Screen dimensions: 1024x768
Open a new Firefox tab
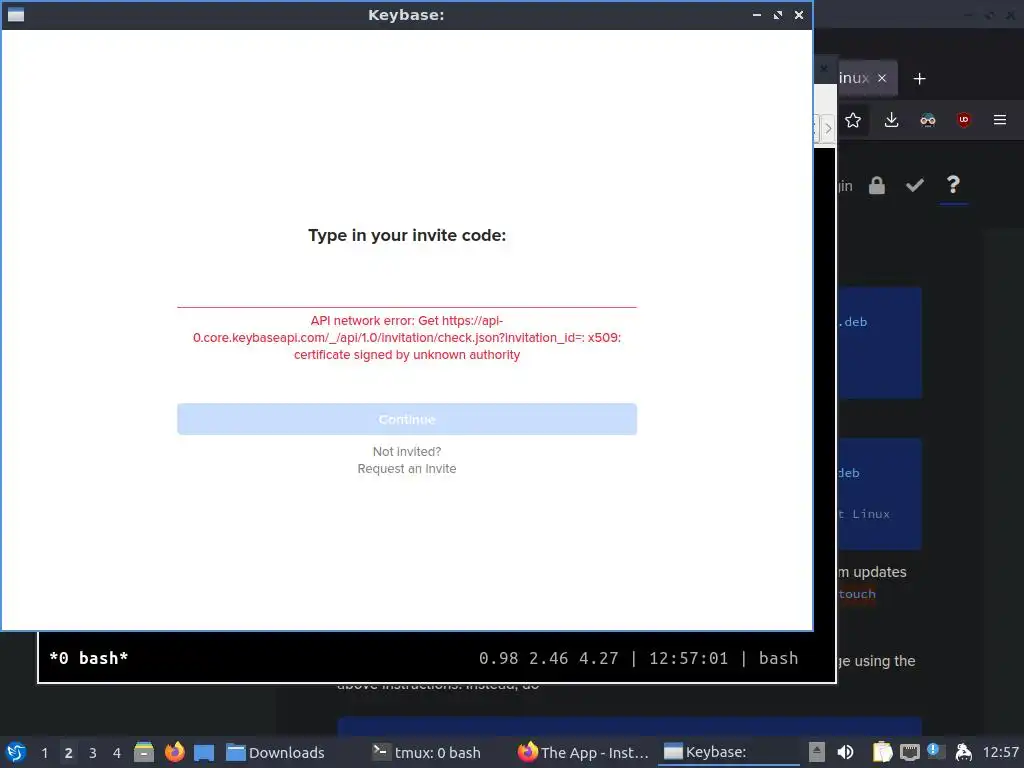click(920, 78)
